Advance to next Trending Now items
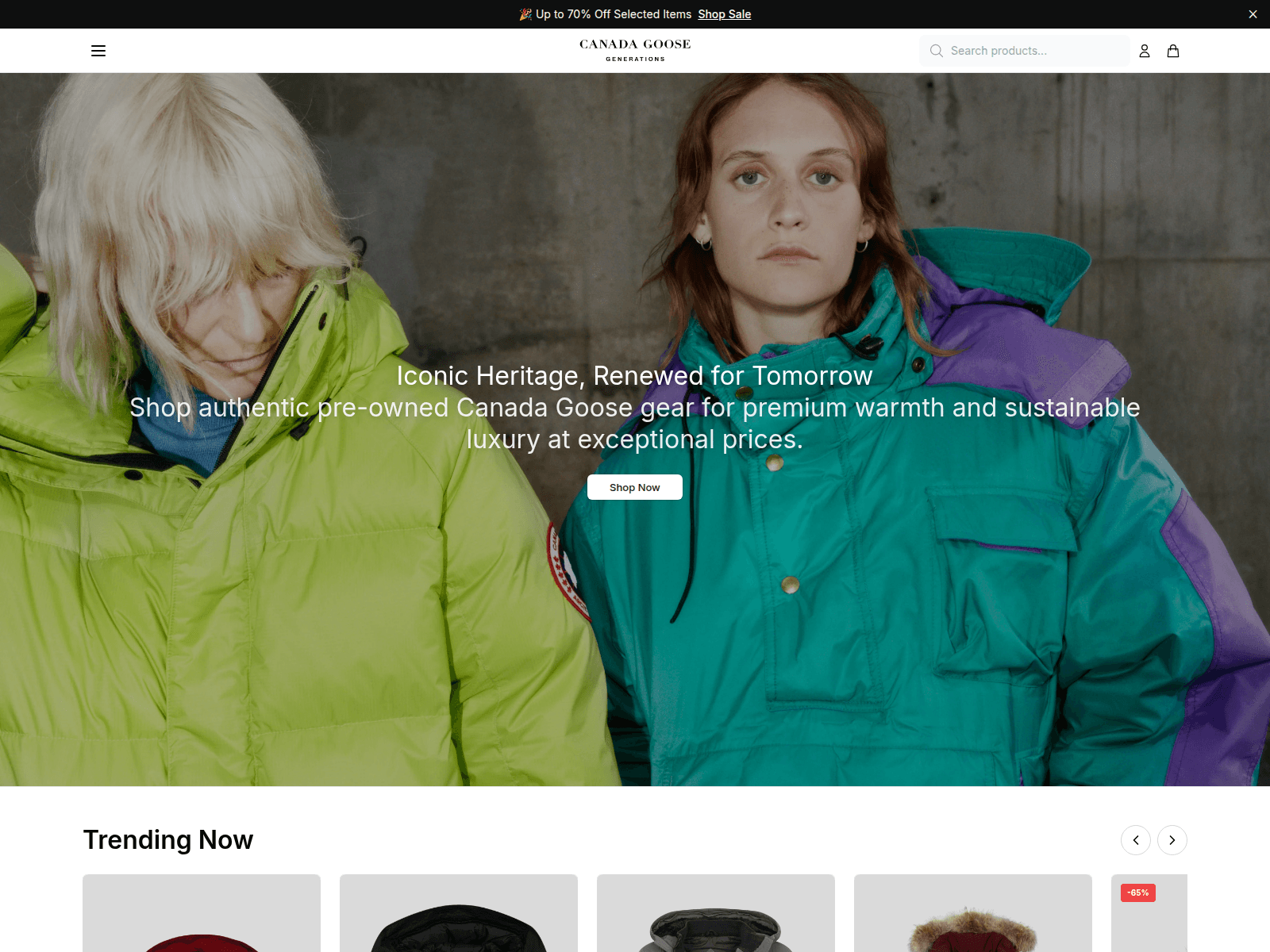Image resolution: width=1270 pixels, height=952 pixels. click(1172, 840)
